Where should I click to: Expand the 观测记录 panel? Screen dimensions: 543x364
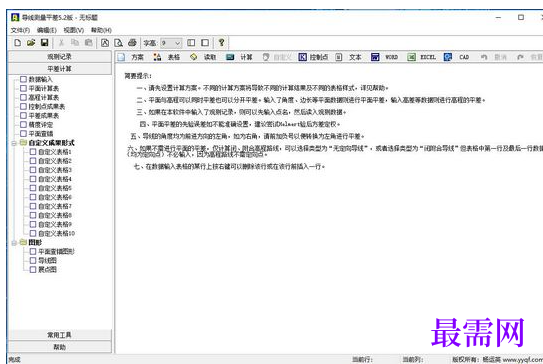(x=60, y=56)
